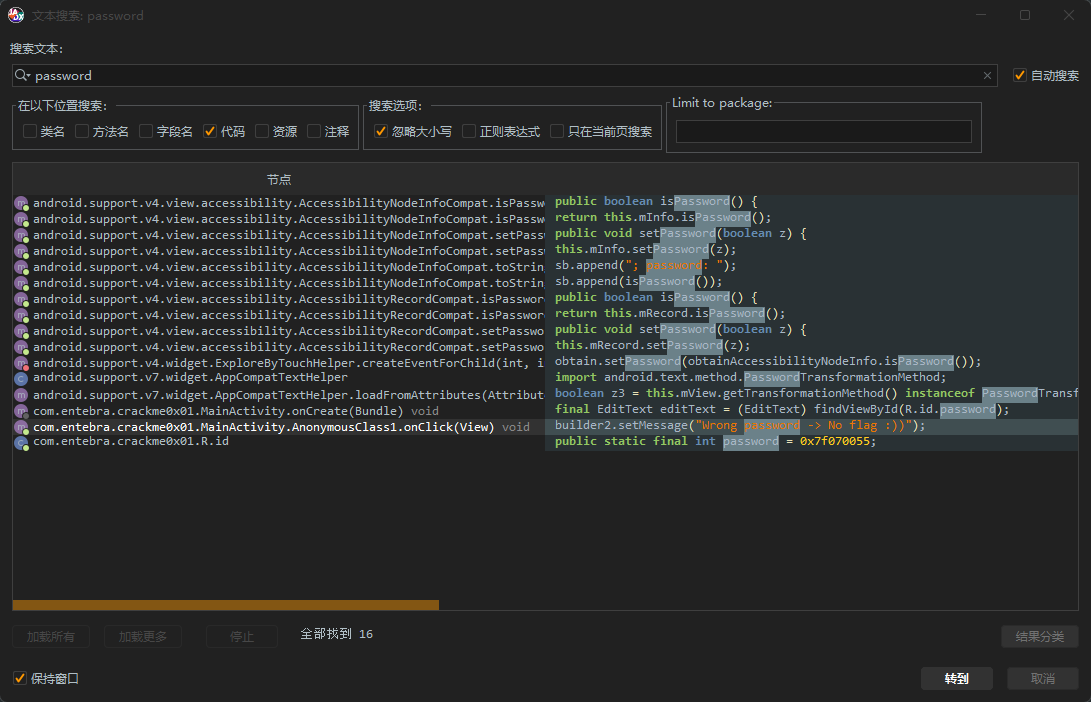
Task: Click method icon of row with this.mInfo.setPassword(z)
Action: [22, 251]
